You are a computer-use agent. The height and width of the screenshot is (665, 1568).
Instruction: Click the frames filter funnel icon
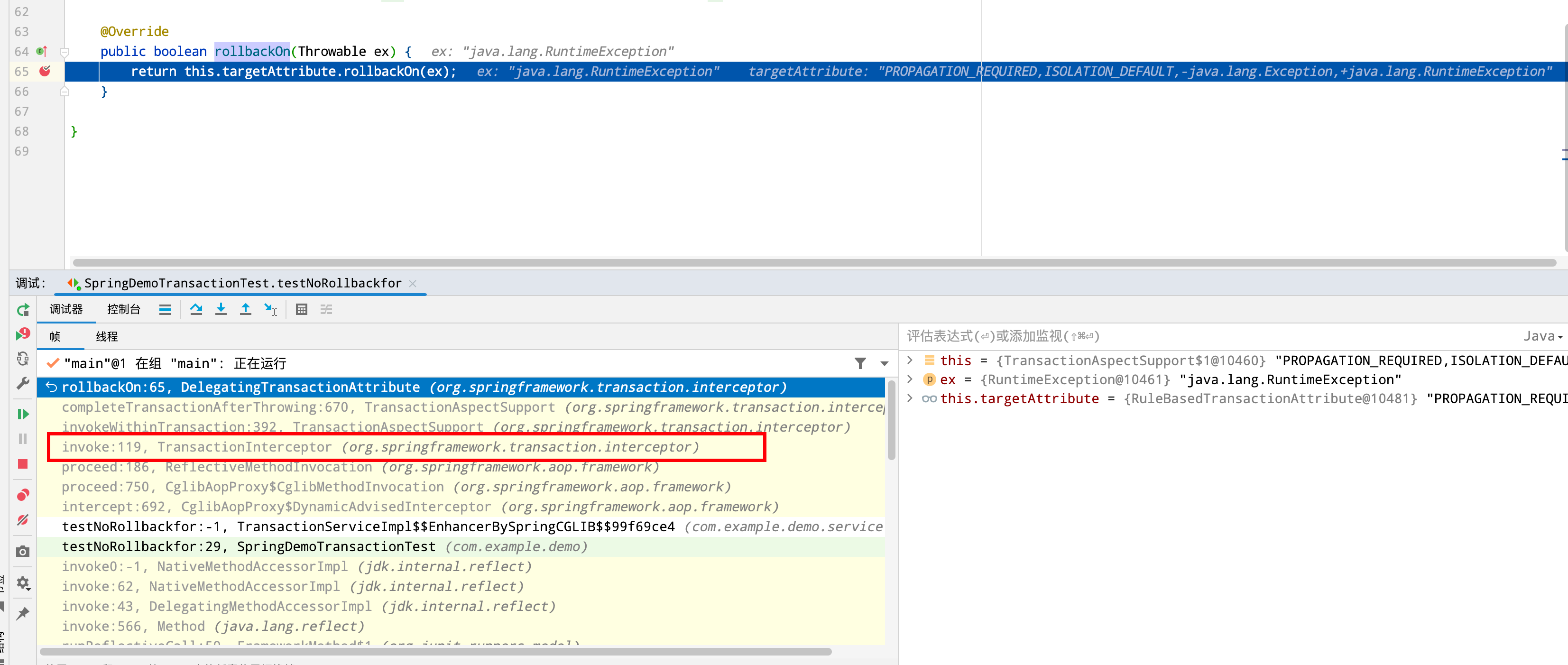pos(860,363)
